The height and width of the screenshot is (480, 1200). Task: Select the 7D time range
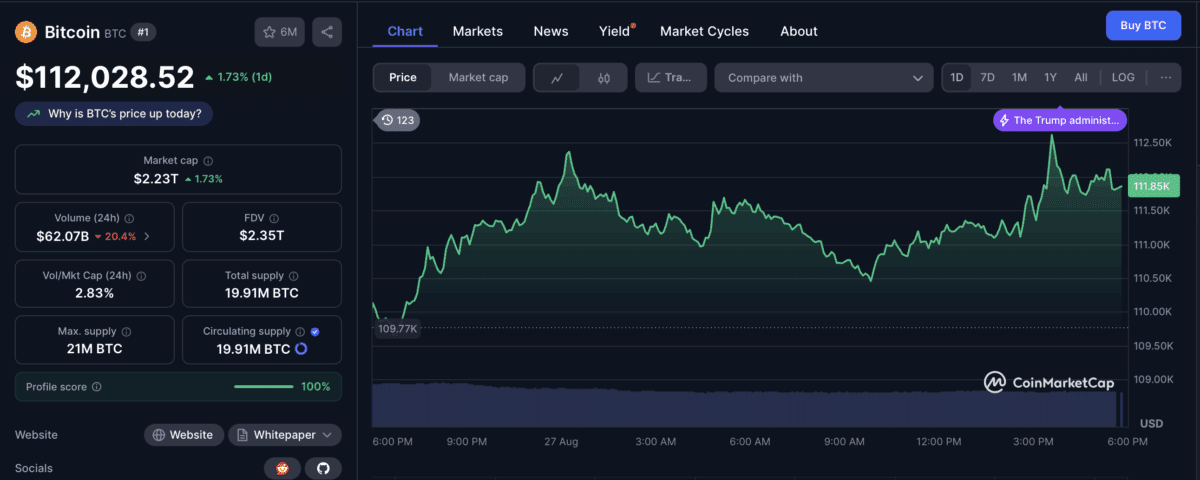pos(987,78)
